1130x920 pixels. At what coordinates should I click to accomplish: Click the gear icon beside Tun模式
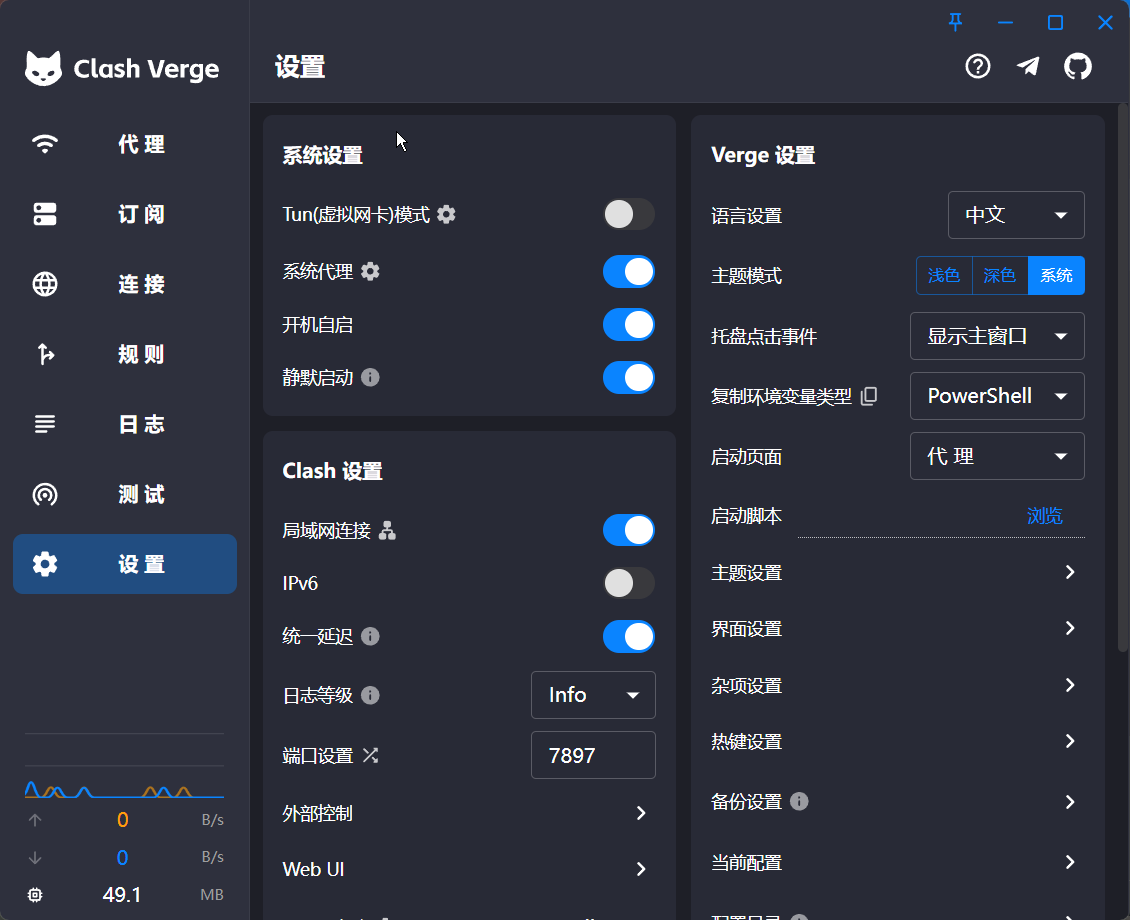point(447,214)
